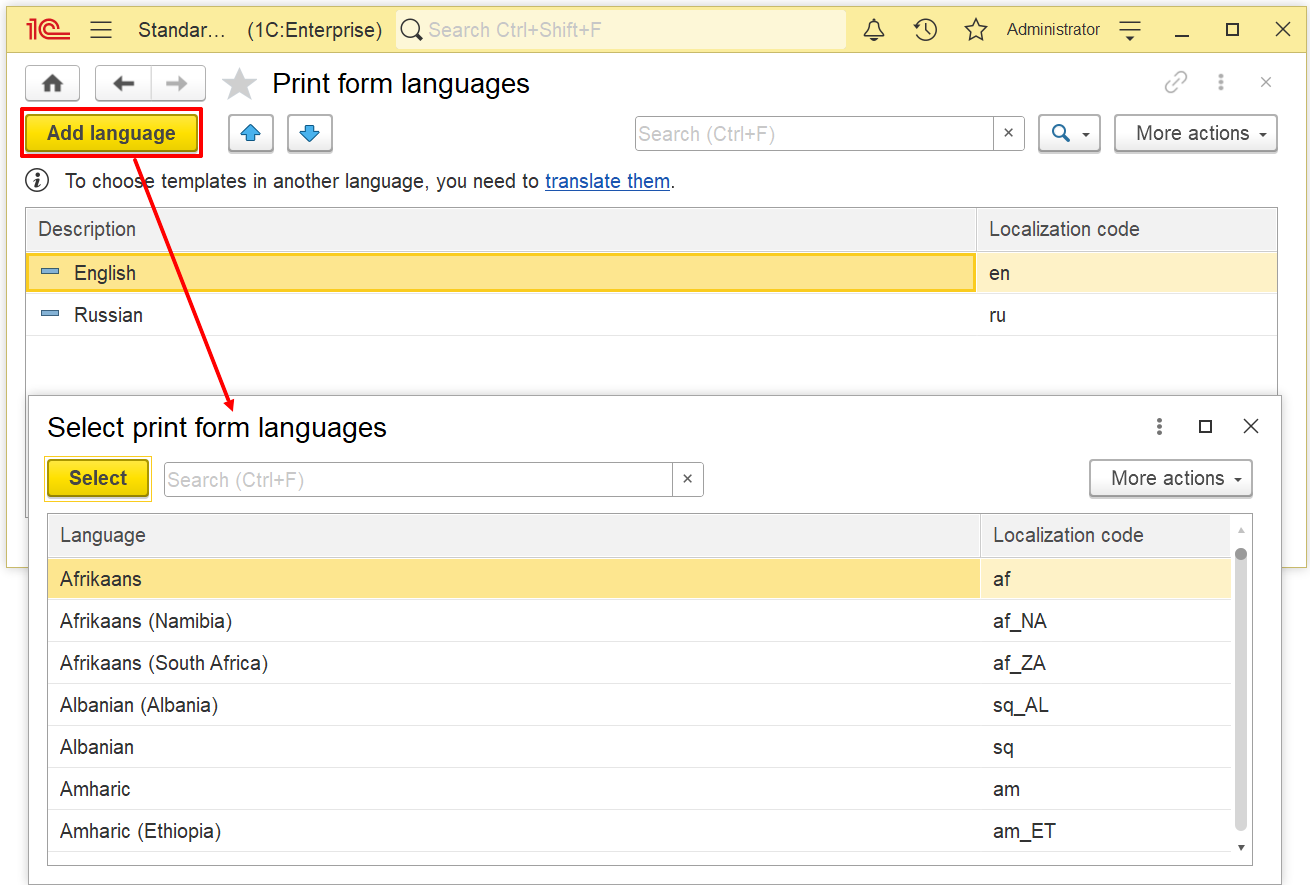Open the history clock icon
The image size is (1310, 885).
coord(925,30)
